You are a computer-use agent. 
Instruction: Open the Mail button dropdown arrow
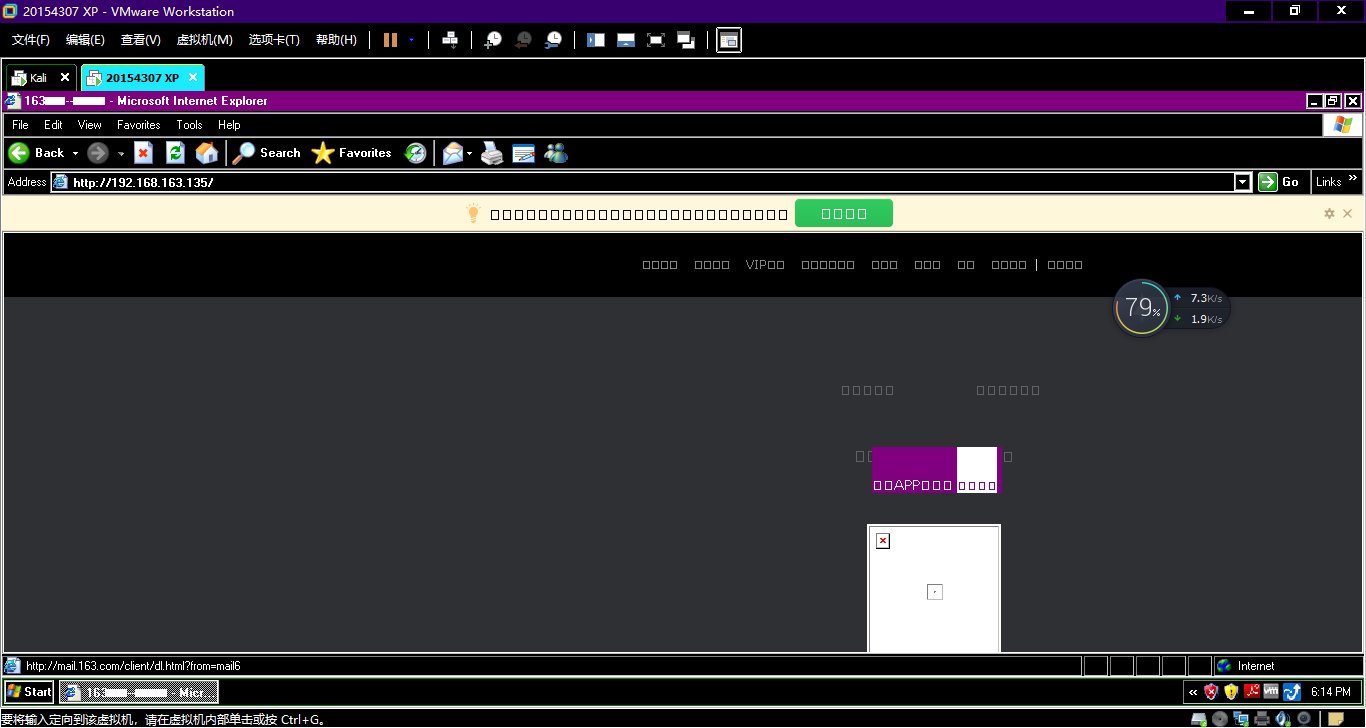point(469,153)
